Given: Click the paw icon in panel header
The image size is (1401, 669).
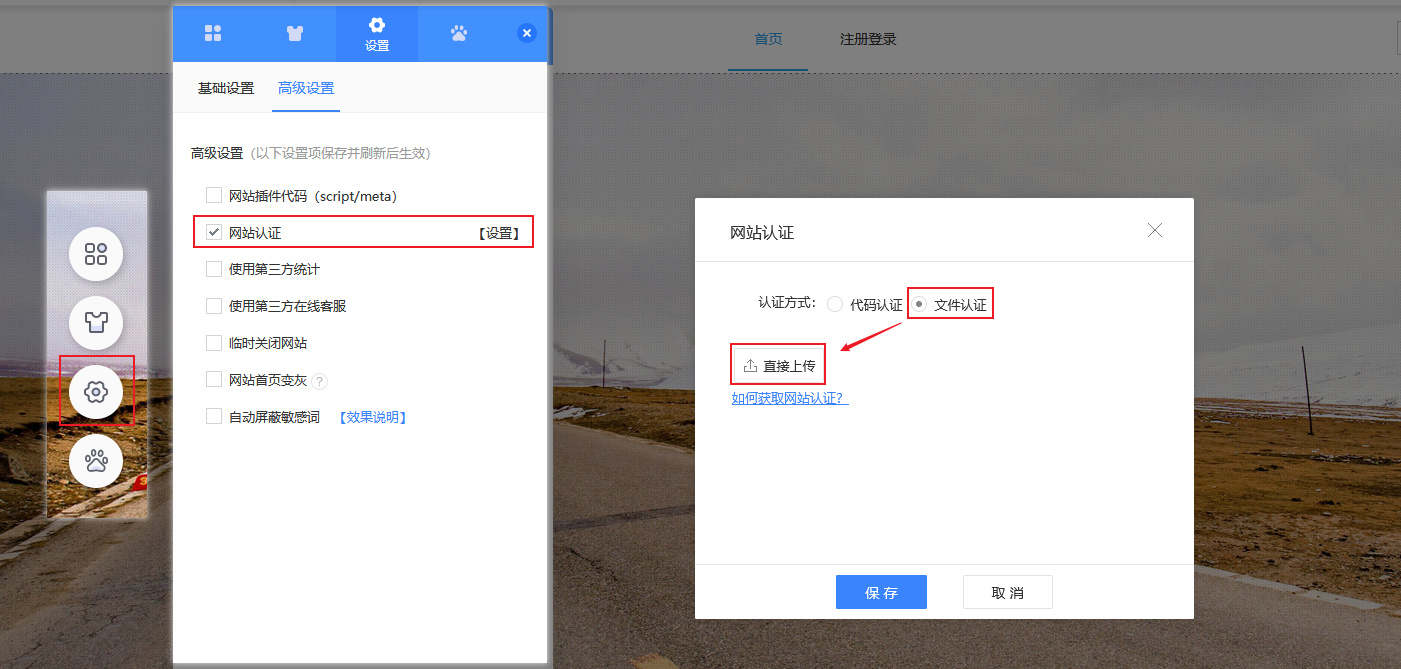Looking at the screenshot, I should [x=459, y=33].
